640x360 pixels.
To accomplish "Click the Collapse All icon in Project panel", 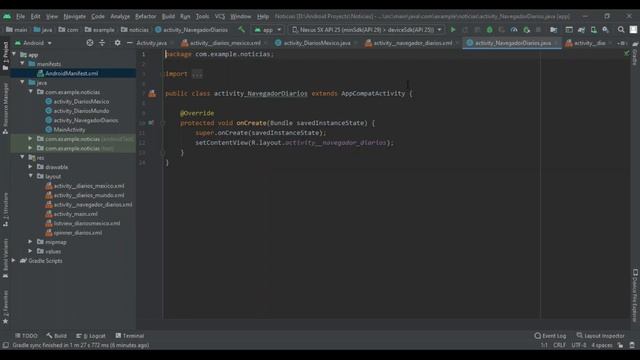I will 102,43.
